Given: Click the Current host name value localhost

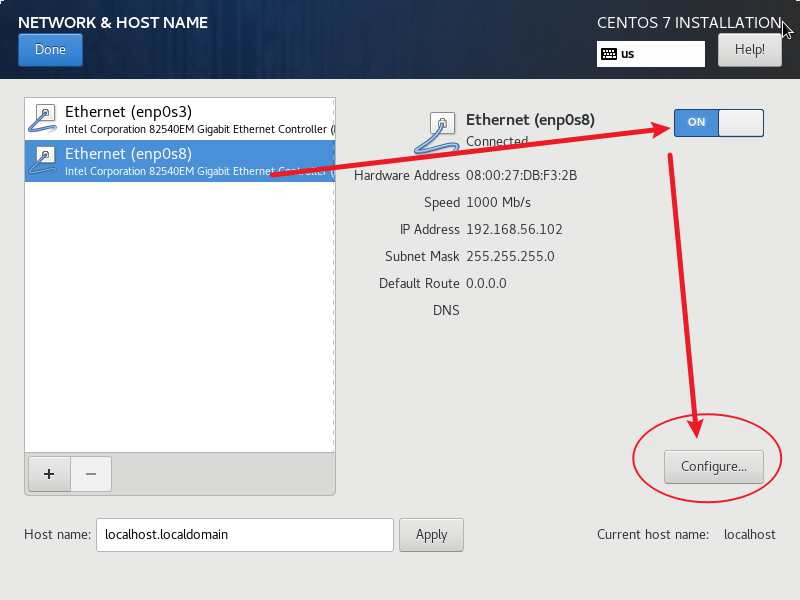Looking at the screenshot, I should [x=749, y=535].
